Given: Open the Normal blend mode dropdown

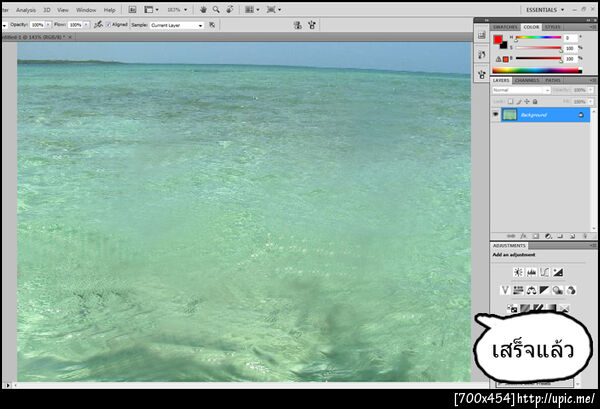Looking at the screenshot, I should tap(521, 90).
